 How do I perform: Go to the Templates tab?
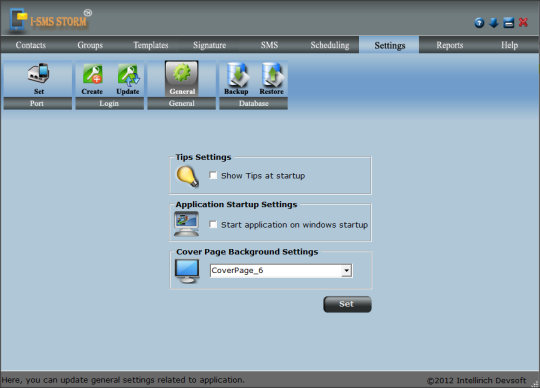tap(150, 45)
